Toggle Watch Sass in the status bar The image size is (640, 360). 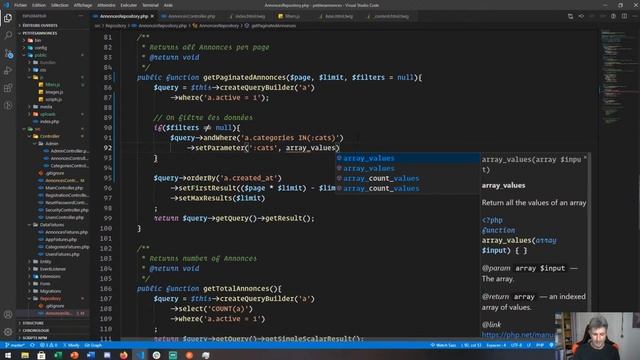(443, 345)
